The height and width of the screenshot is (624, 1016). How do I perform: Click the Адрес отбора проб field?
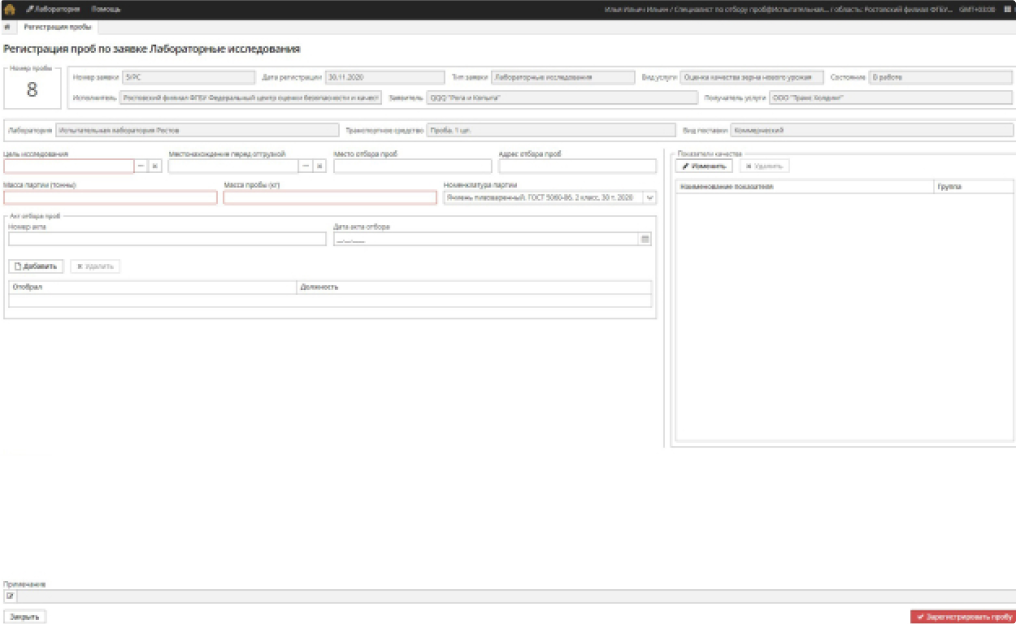click(x=577, y=167)
